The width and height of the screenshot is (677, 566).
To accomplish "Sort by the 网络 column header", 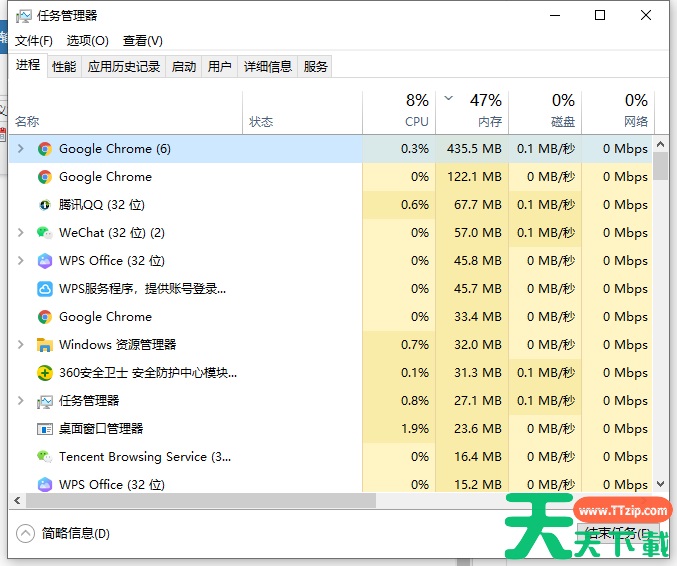I will (618, 113).
